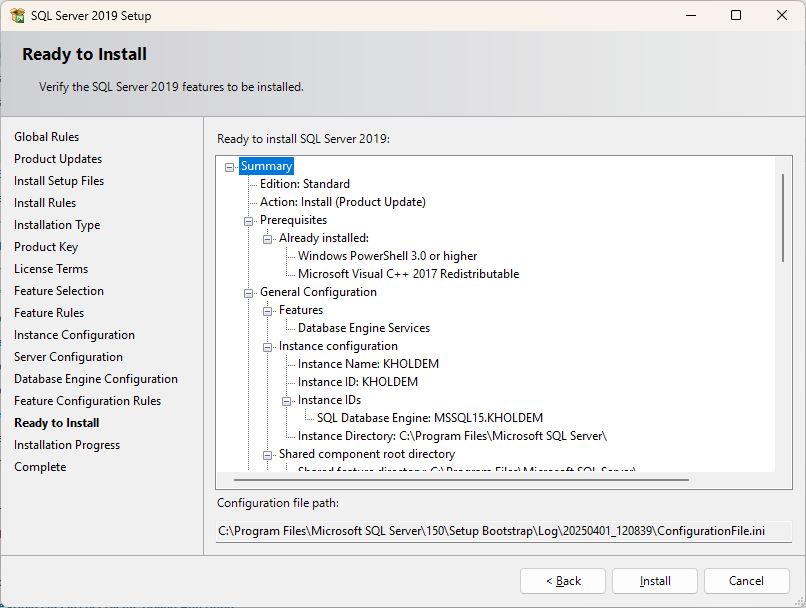The width and height of the screenshot is (806, 608).
Task: Click Product Key step in sidebar
Action: click(46, 247)
